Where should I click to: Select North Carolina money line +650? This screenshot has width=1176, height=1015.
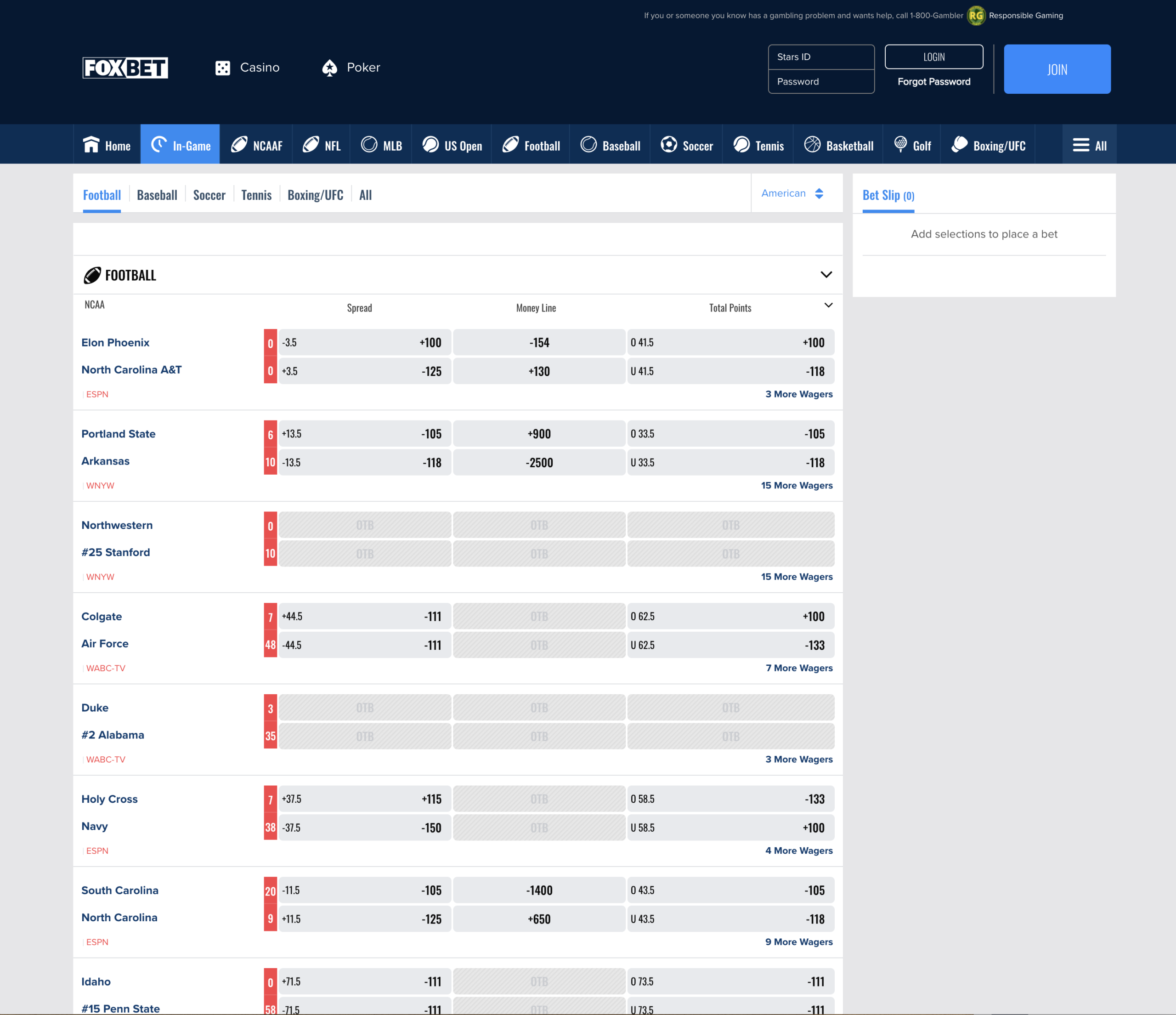tap(539, 919)
